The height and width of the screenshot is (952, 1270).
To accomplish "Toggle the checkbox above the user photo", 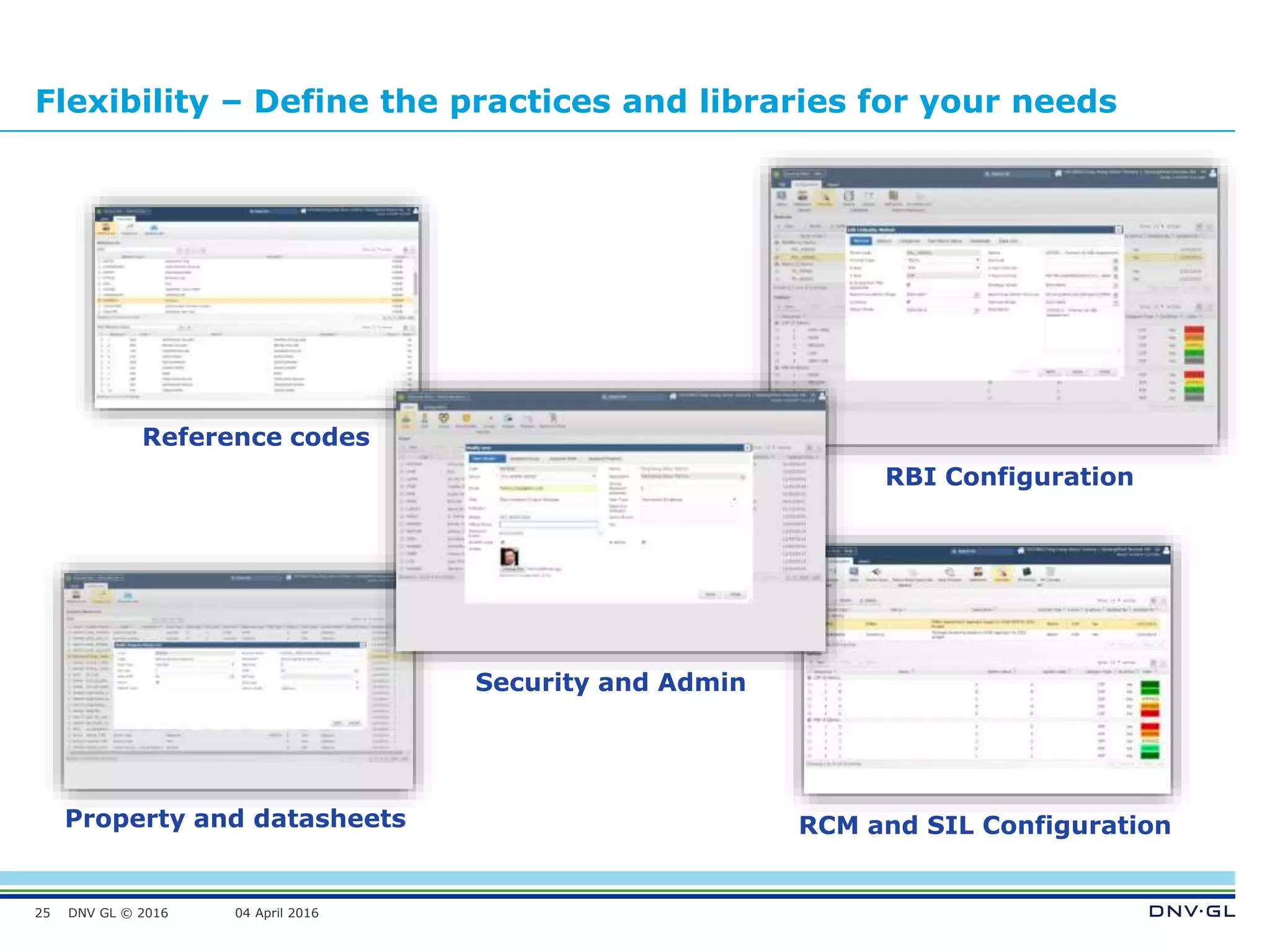I will tap(503, 542).
